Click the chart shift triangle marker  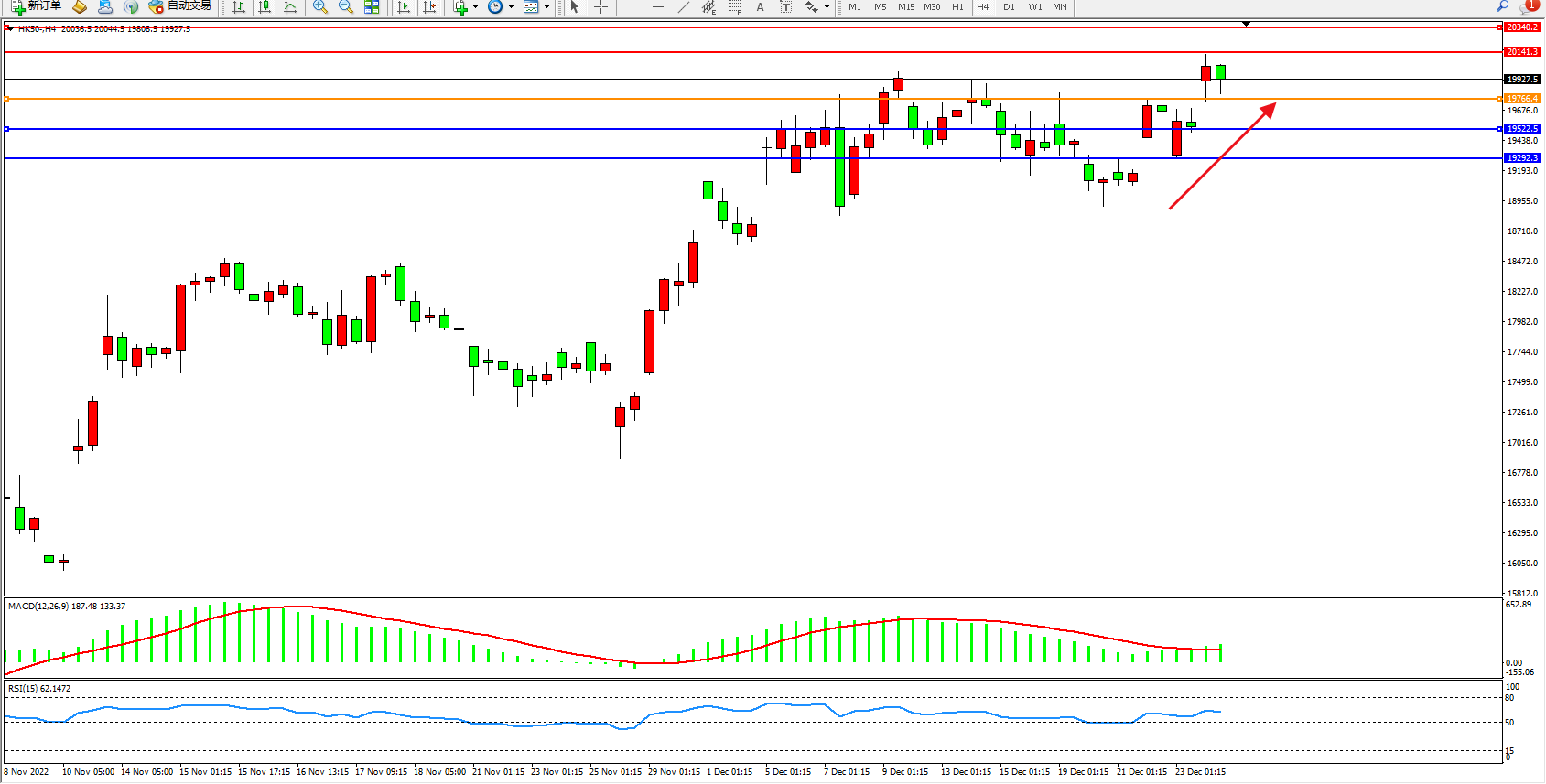pos(1246,24)
